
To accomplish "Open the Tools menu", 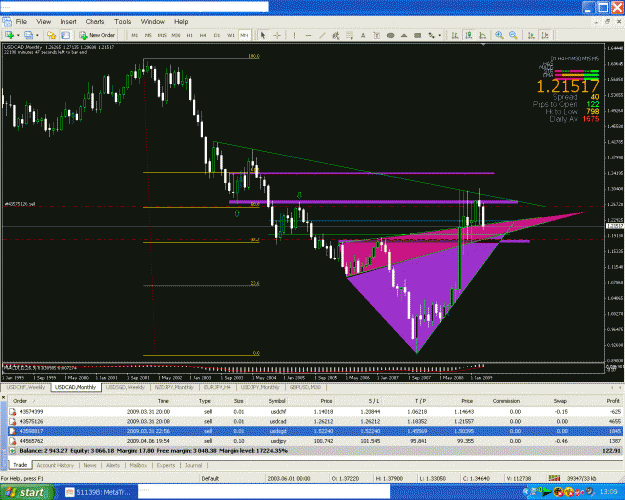I will 123,22.
